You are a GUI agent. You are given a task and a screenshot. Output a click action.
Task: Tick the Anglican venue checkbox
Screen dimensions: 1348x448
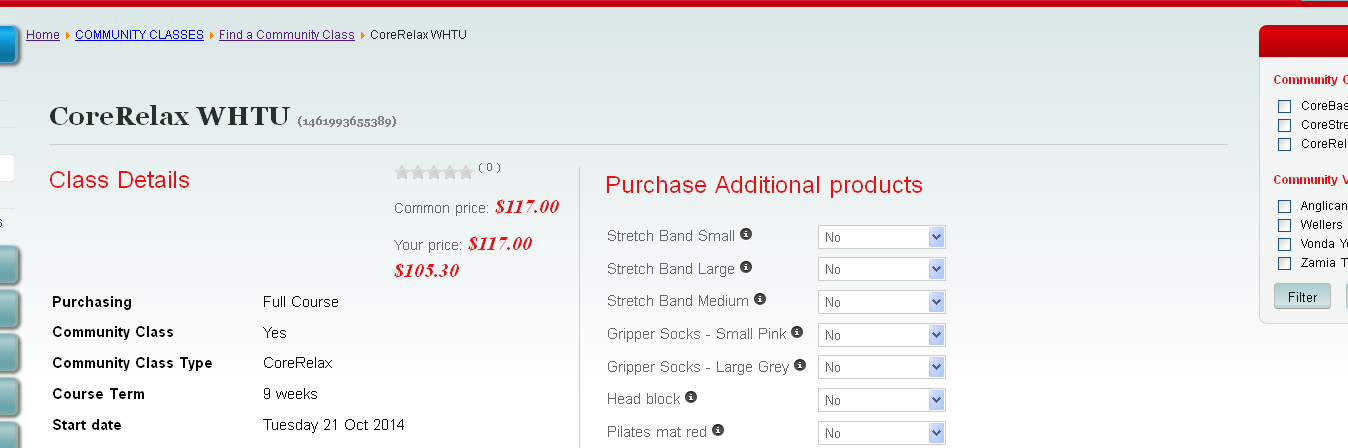pos(1285,206)
